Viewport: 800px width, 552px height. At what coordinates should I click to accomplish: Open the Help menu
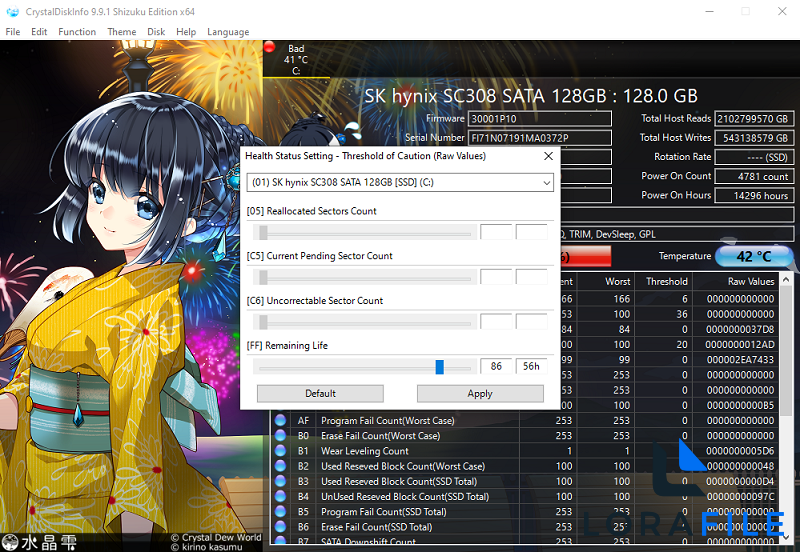coord(186,32)
